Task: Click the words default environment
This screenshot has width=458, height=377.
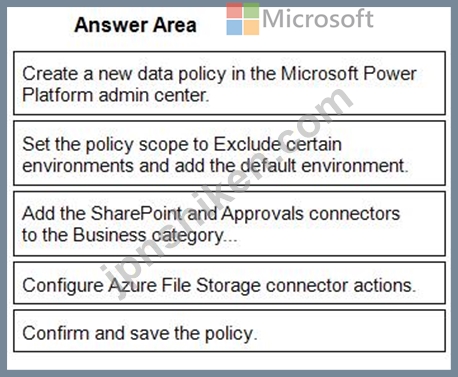Action: point(324,165)
